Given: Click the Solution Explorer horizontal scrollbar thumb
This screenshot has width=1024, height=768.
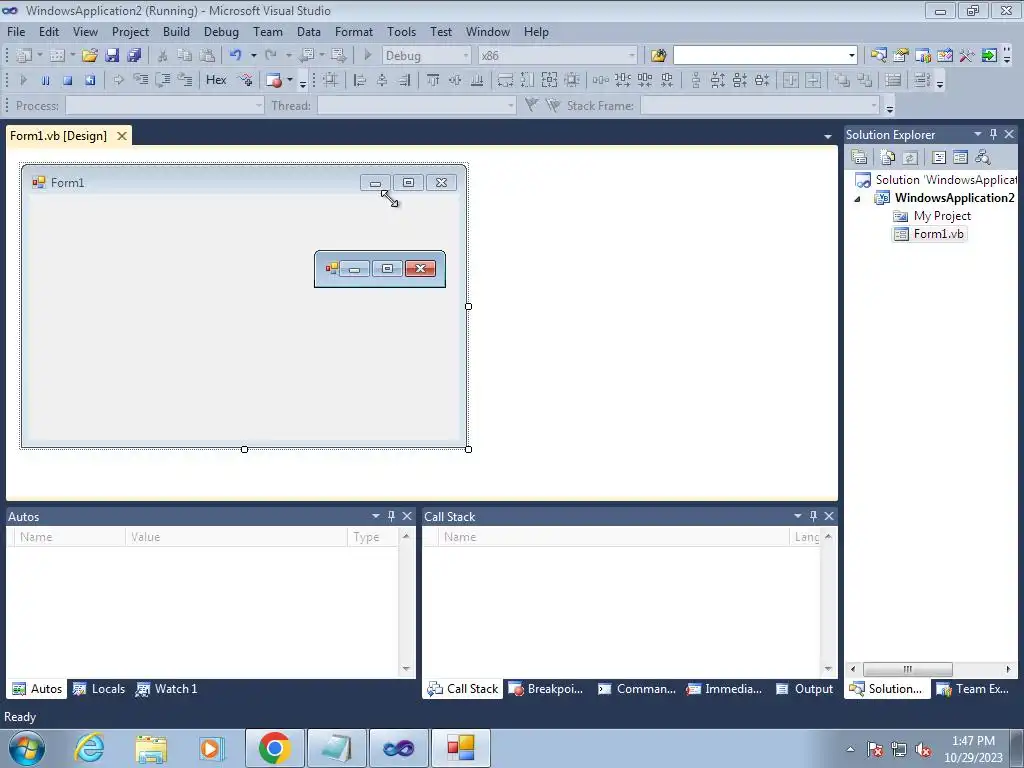Looking at the screenshot, I should pyautogui.click(x=908, y=669).
